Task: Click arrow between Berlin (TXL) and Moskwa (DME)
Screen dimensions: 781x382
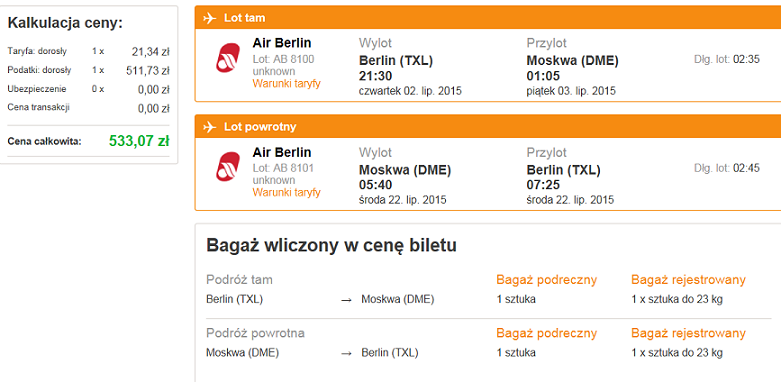Action: (x=346, y=300)
